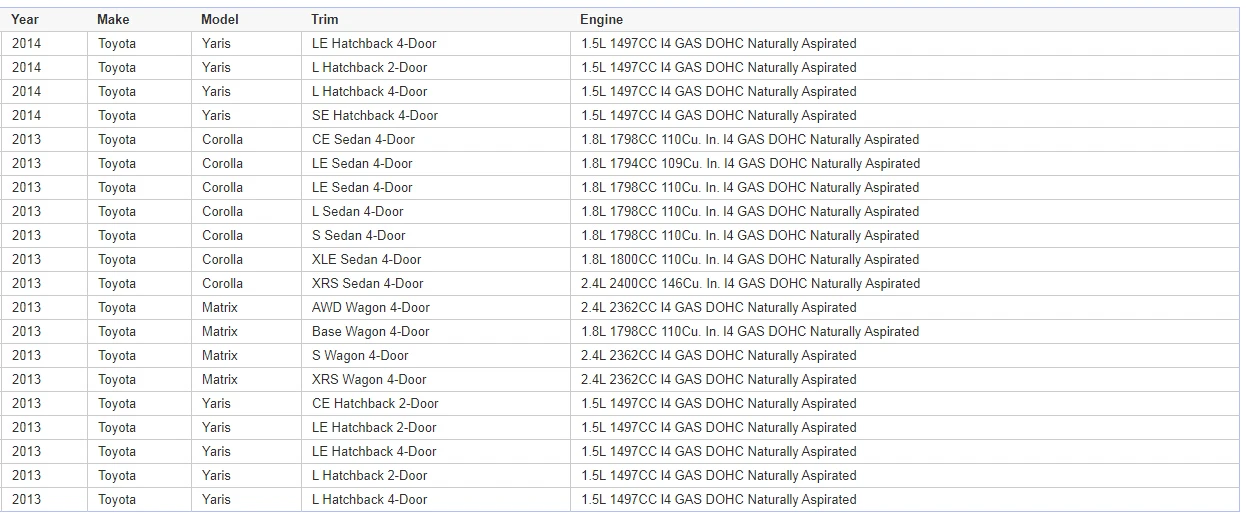1246x519 pixels.
Task: Select the SE Hatchback 4-Door trim cell
Action: pyautogui.click(x=375, y=115)
